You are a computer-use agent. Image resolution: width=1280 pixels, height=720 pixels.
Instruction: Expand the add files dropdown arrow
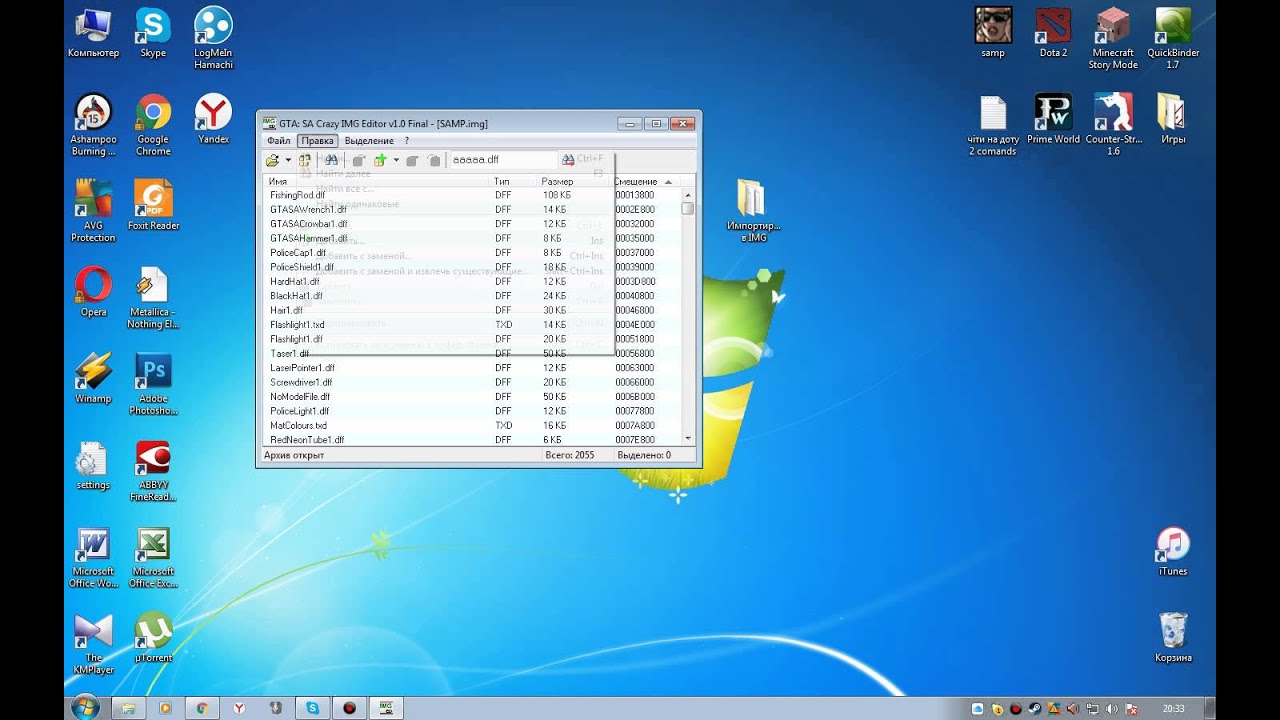tap(396, 160)
